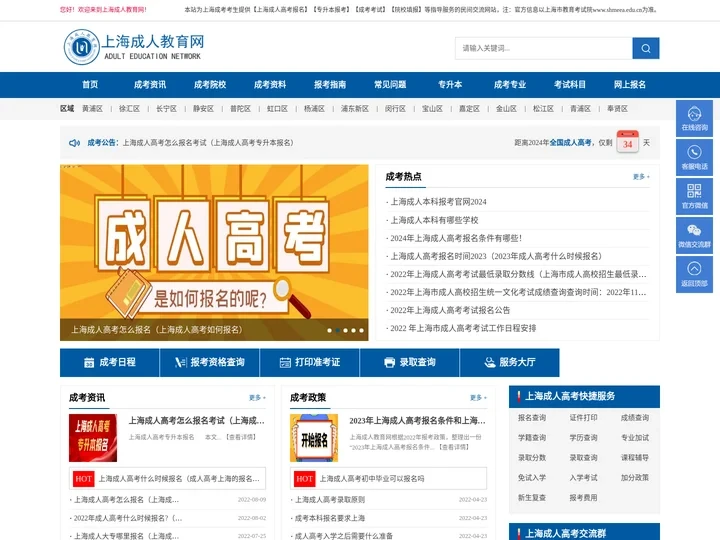
Task: Open 专业加试 quick service
Action: point(635,438)
